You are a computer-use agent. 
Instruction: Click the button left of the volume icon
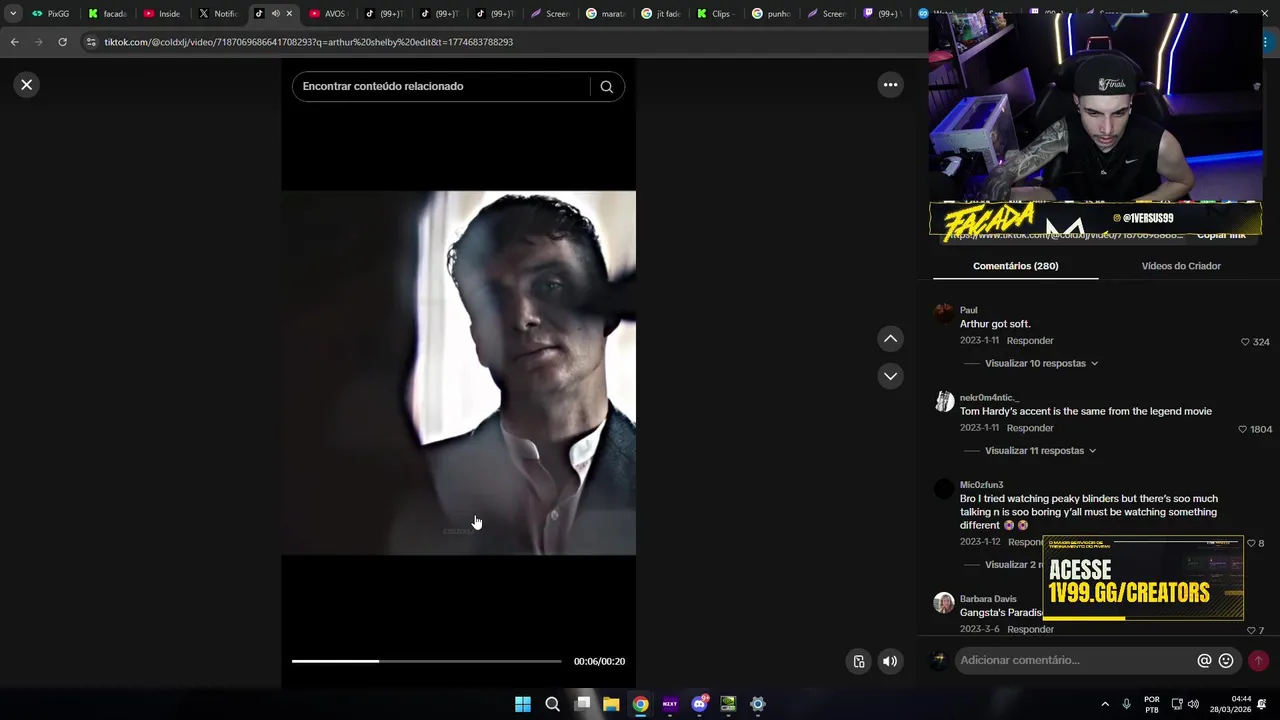pos(859,661)
